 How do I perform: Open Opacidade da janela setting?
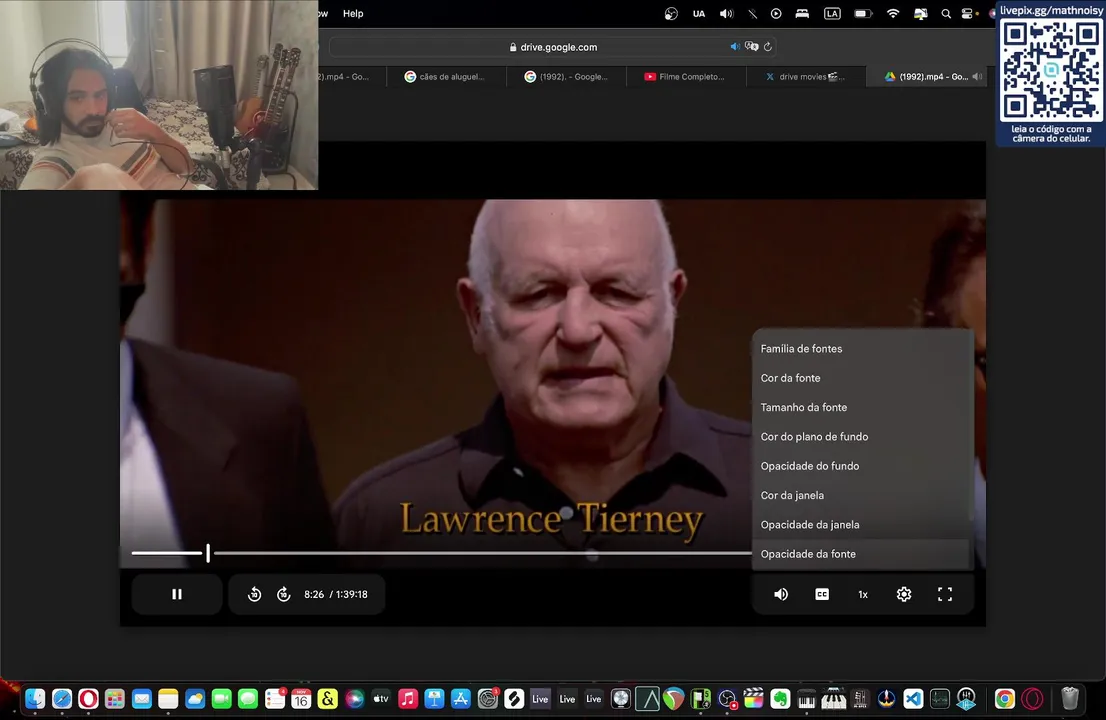pos(861,525)
